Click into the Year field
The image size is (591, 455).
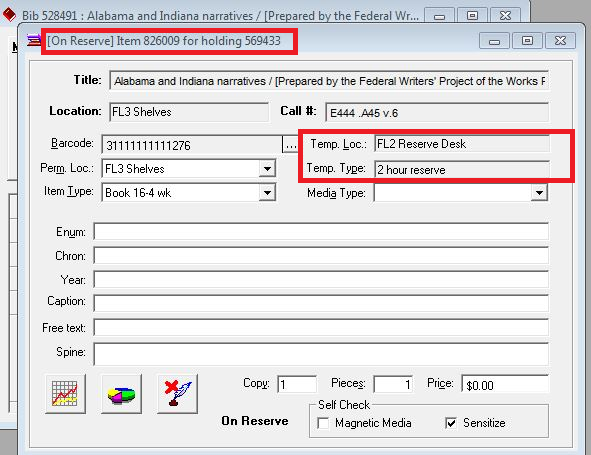321,280
